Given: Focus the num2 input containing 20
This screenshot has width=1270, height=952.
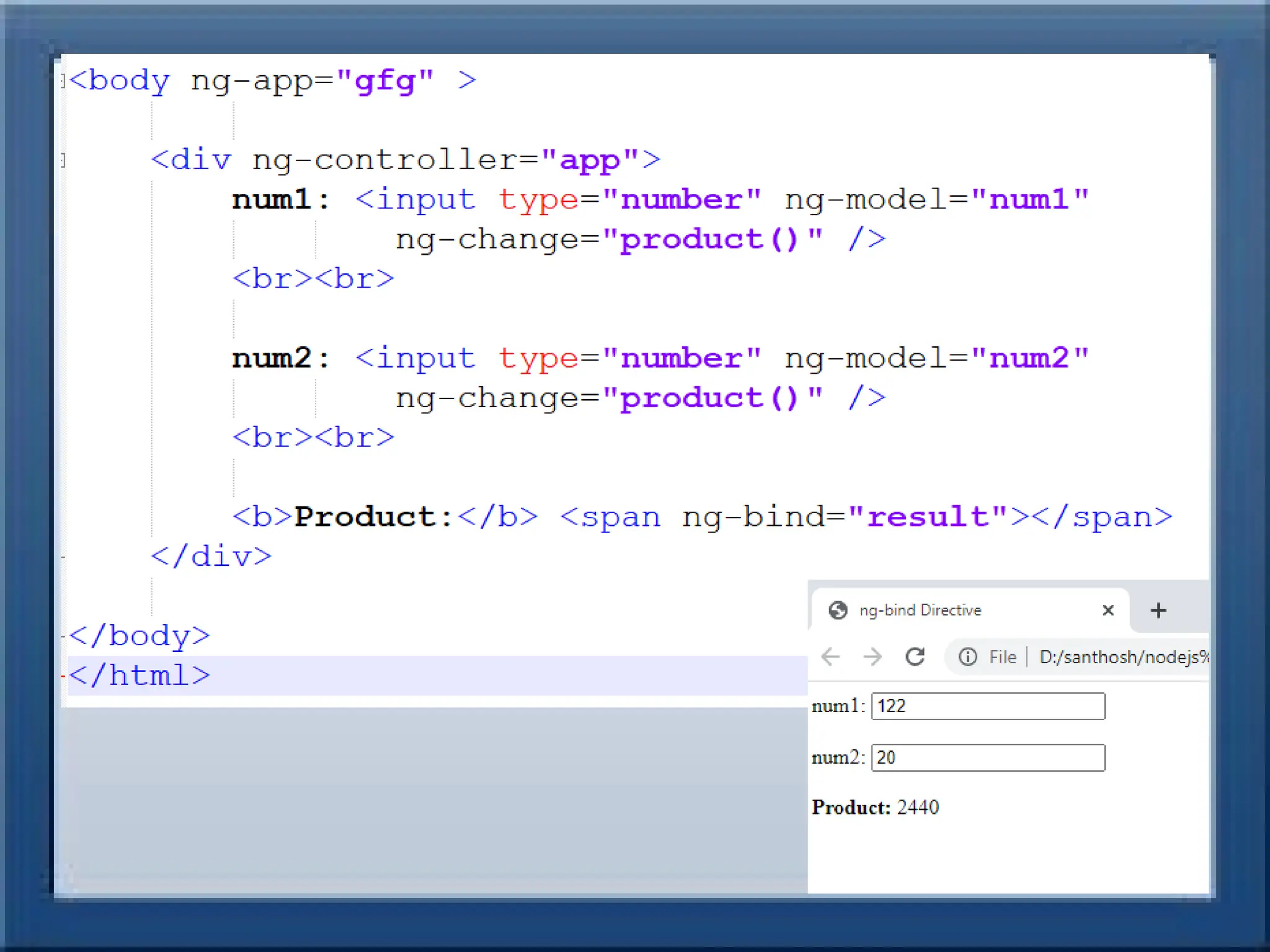Looking at the screenshot, I should 988,757.
